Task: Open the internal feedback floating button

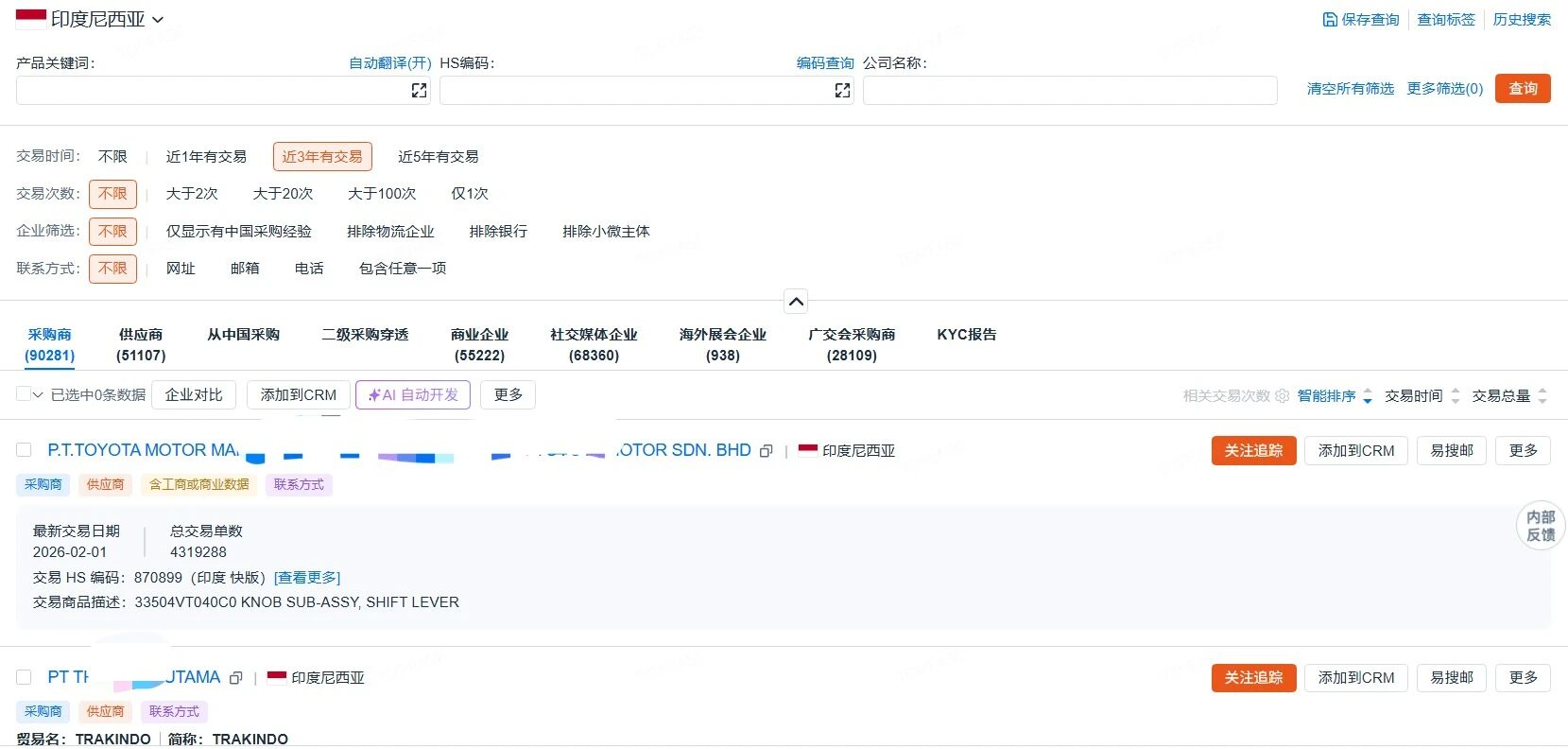Action: point(1541,526)
